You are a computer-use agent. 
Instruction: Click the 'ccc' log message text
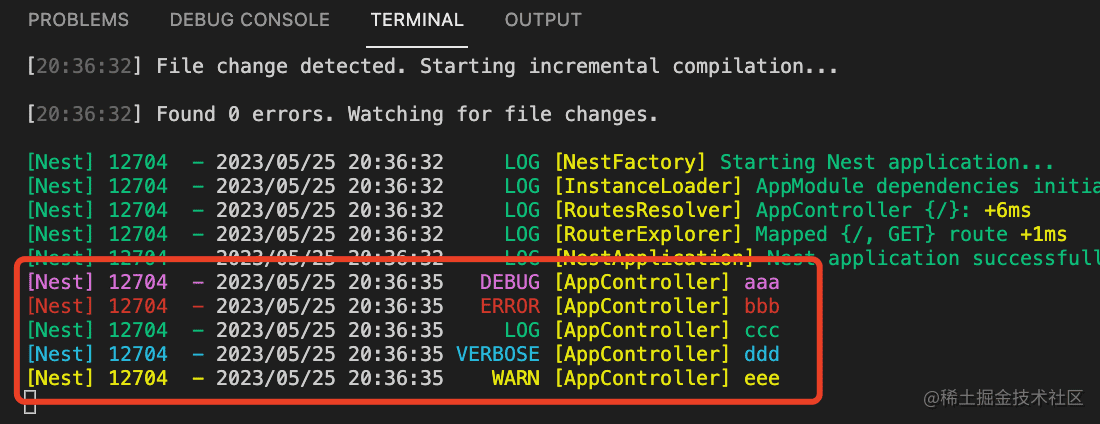(762, 330)
